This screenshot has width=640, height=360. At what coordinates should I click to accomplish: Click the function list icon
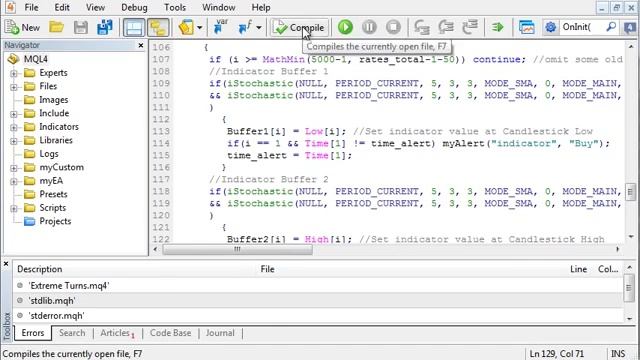tap(245, 27)
